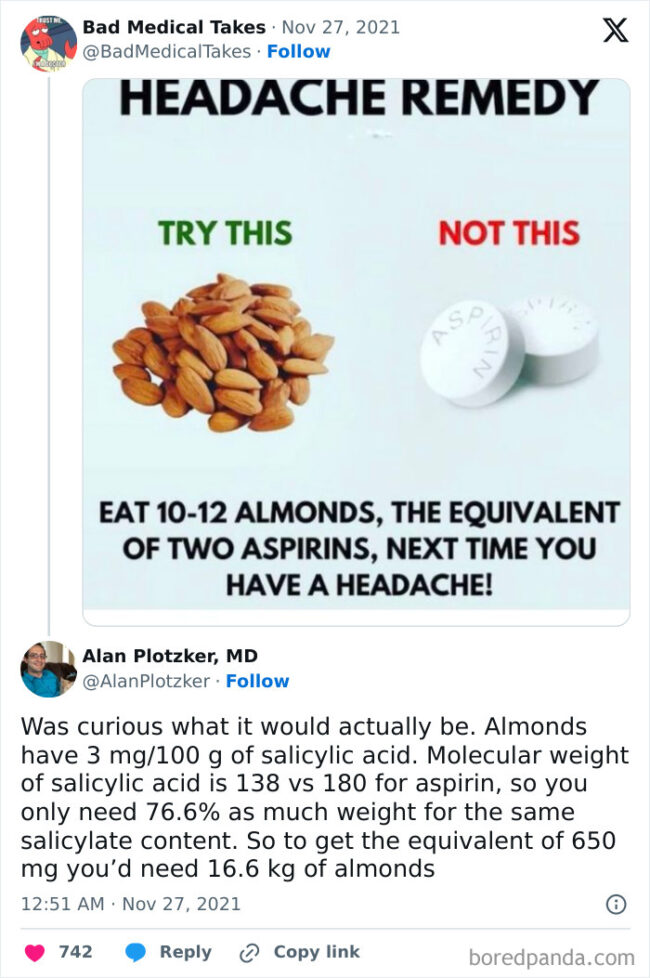Follow the @BadMedicalTakes account
Image resolution: width=650 pixels, height=978 pixels.
pos(298,51)
